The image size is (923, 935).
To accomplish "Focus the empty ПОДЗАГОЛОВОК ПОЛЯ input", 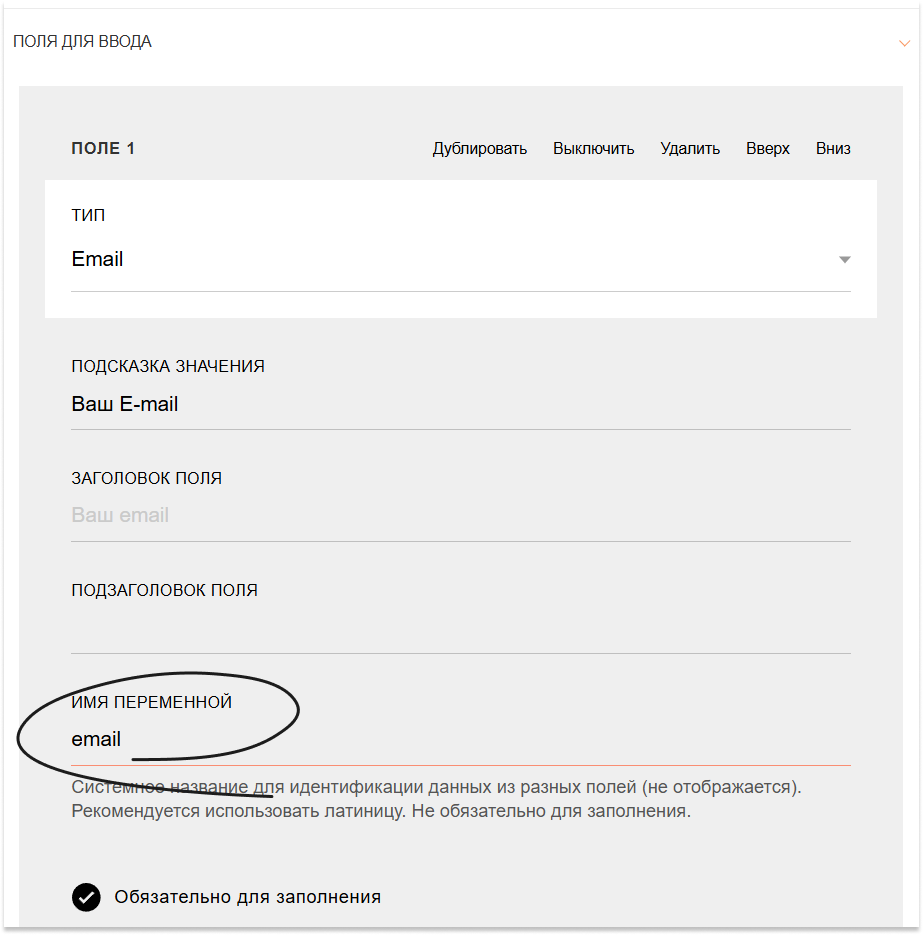I will [461, 627].
